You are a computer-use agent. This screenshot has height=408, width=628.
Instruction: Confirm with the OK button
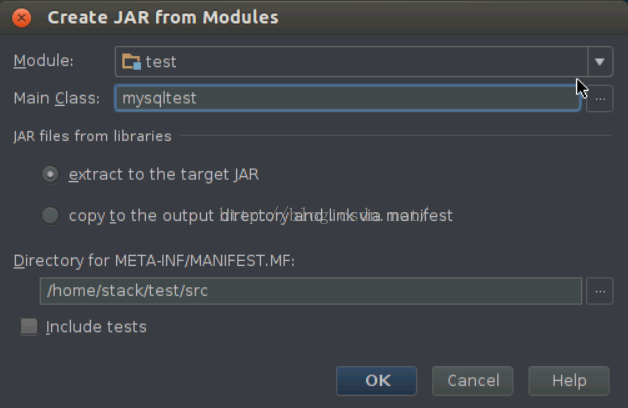coord(377,380)
